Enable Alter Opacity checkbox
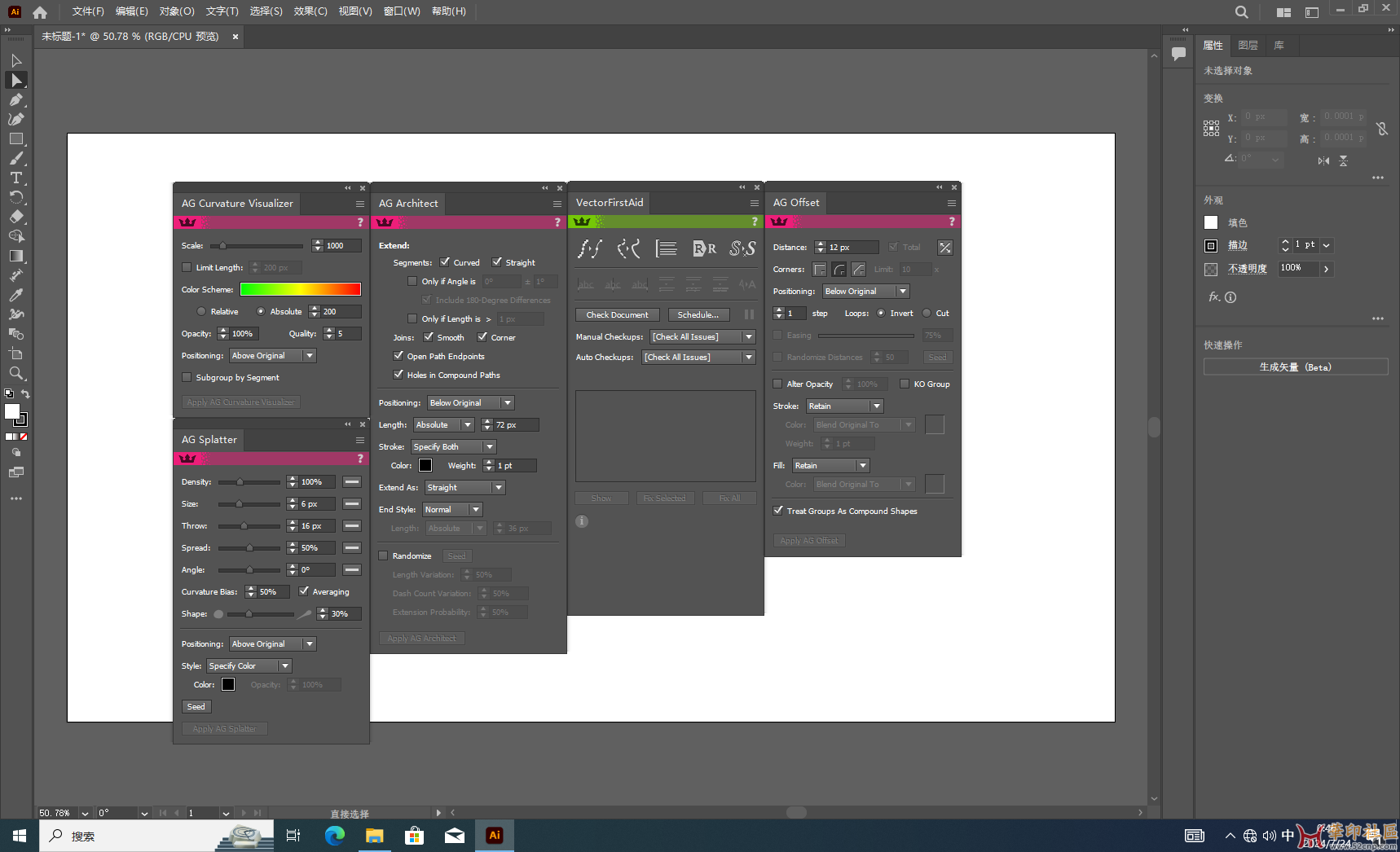This screenshot has width=1400, height=852. [x=777, y=384]
